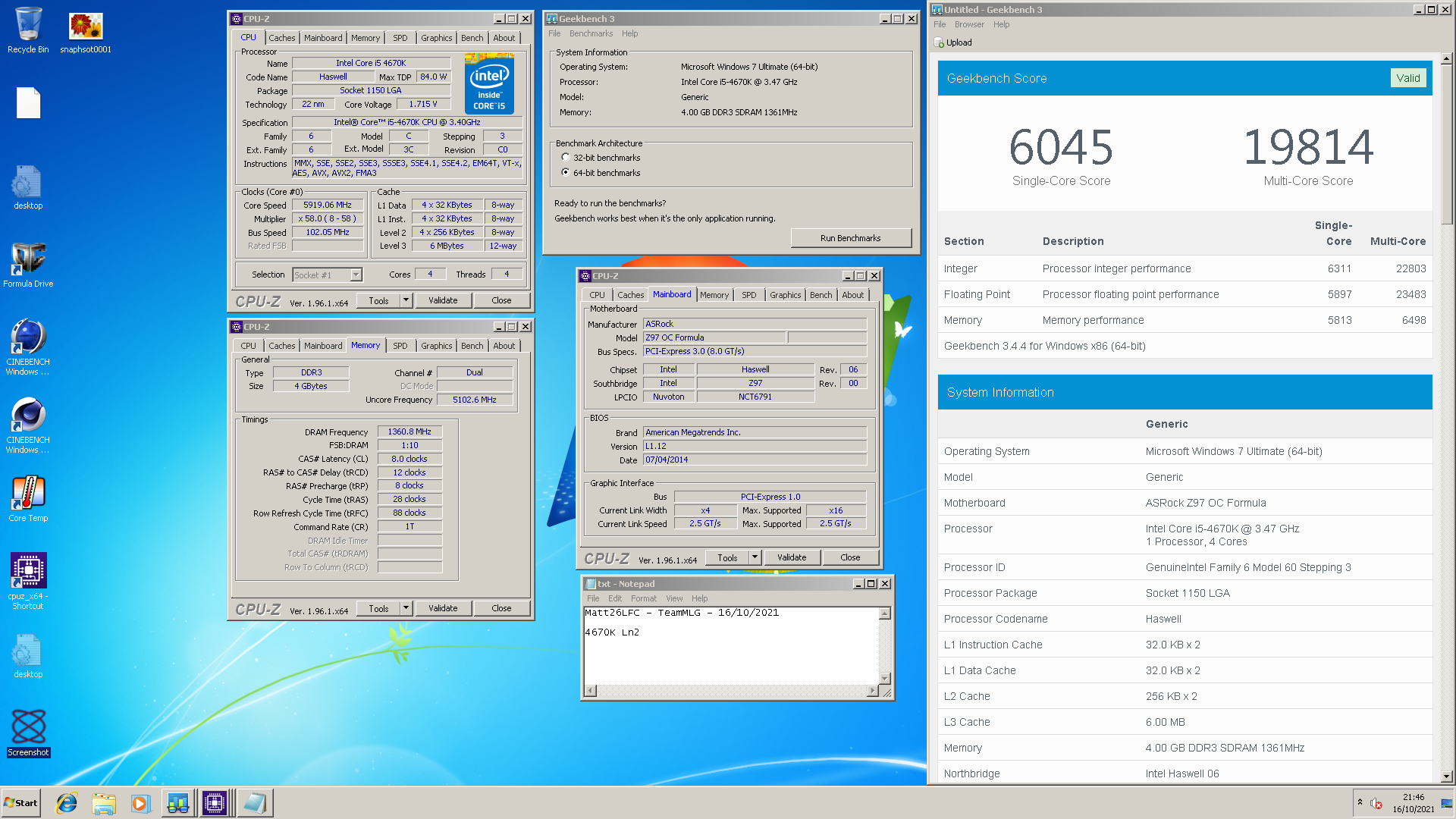The height and width of the screenshot is (819, 1456).
Task: Select 32-bit benchmarks radio button
Action: click(566, 158)
